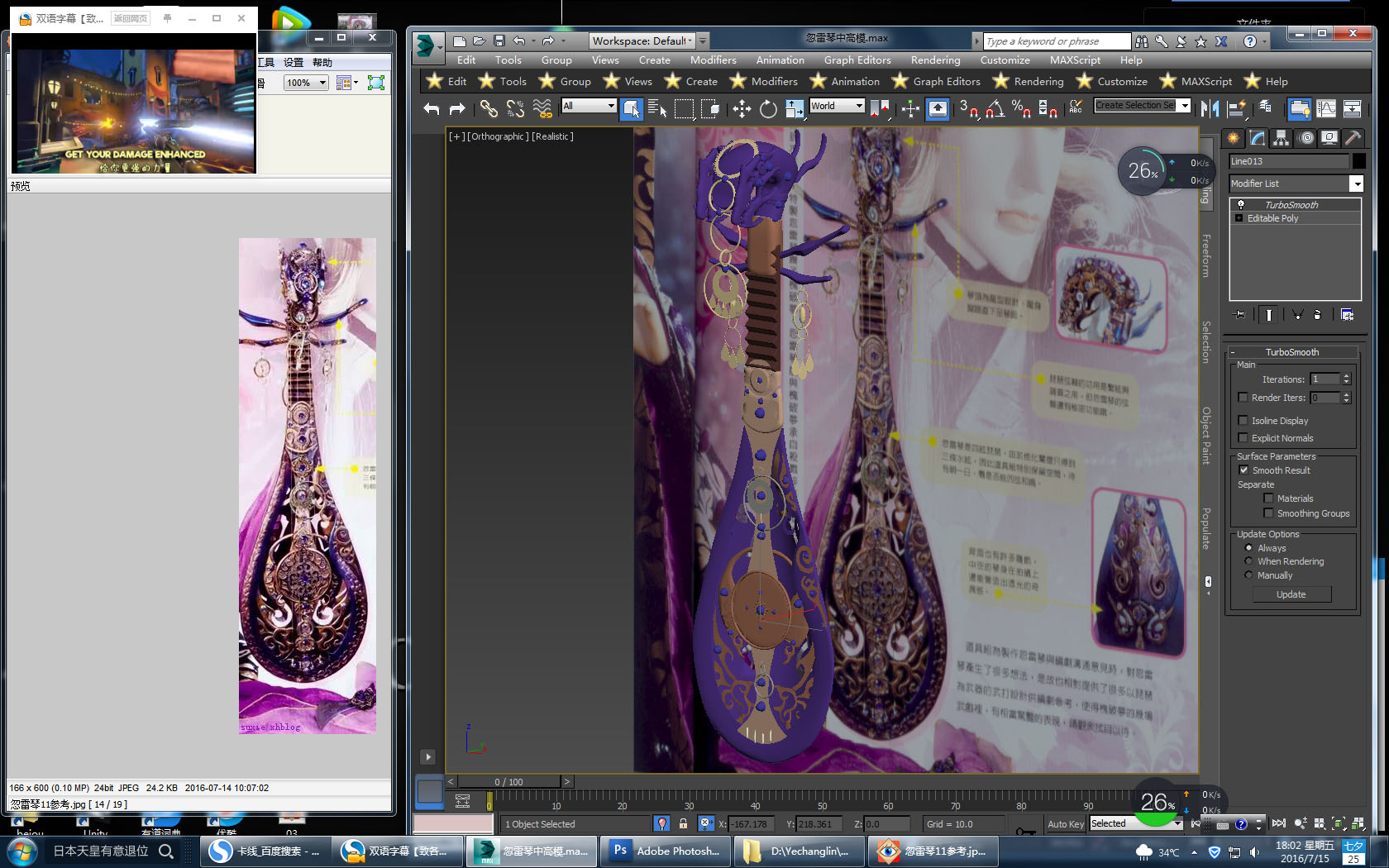Click the Mirror tool icon
1389x868 pixels.
pos(1210,108)
